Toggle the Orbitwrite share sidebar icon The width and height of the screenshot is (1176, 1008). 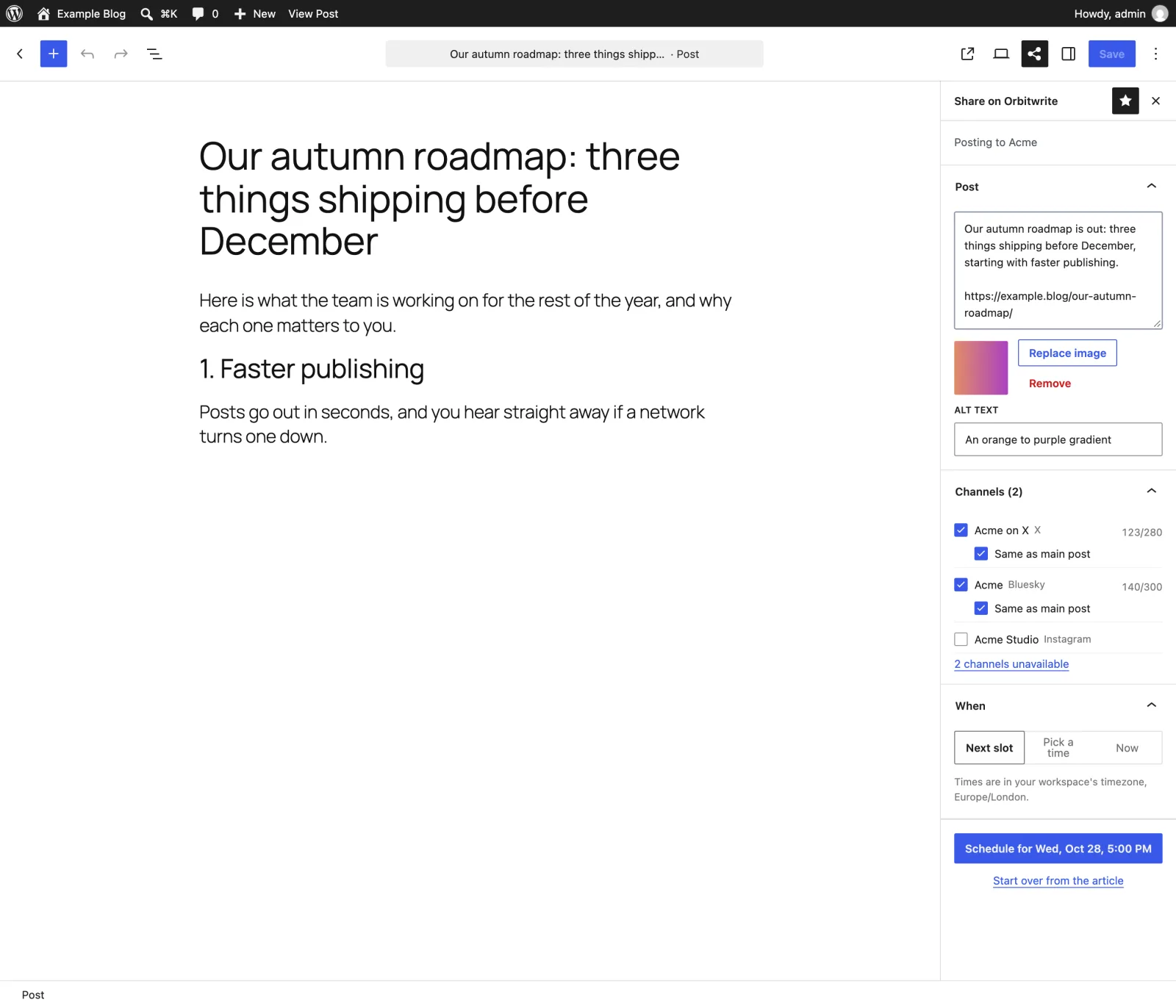(1034, 54)
